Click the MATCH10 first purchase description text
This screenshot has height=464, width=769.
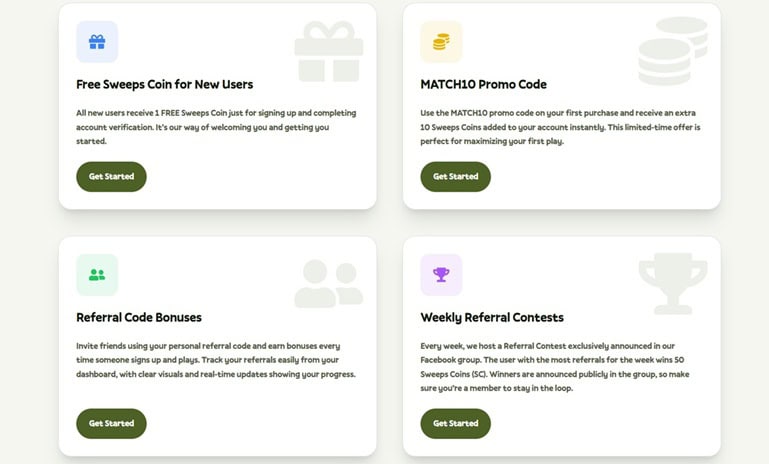click(x=560, y=127)
